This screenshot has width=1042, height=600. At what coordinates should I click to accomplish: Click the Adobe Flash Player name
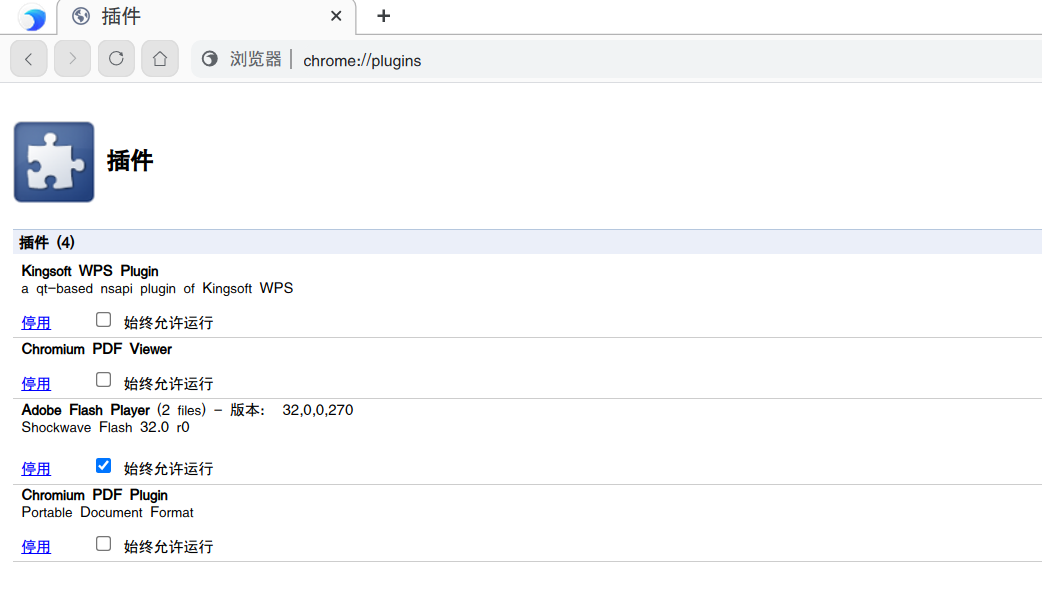coord(86,411)
